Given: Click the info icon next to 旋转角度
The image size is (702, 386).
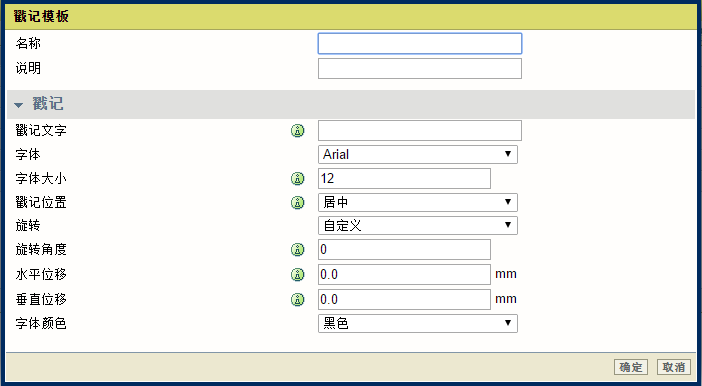Looking at the screenshot, I should coord(298,249).
